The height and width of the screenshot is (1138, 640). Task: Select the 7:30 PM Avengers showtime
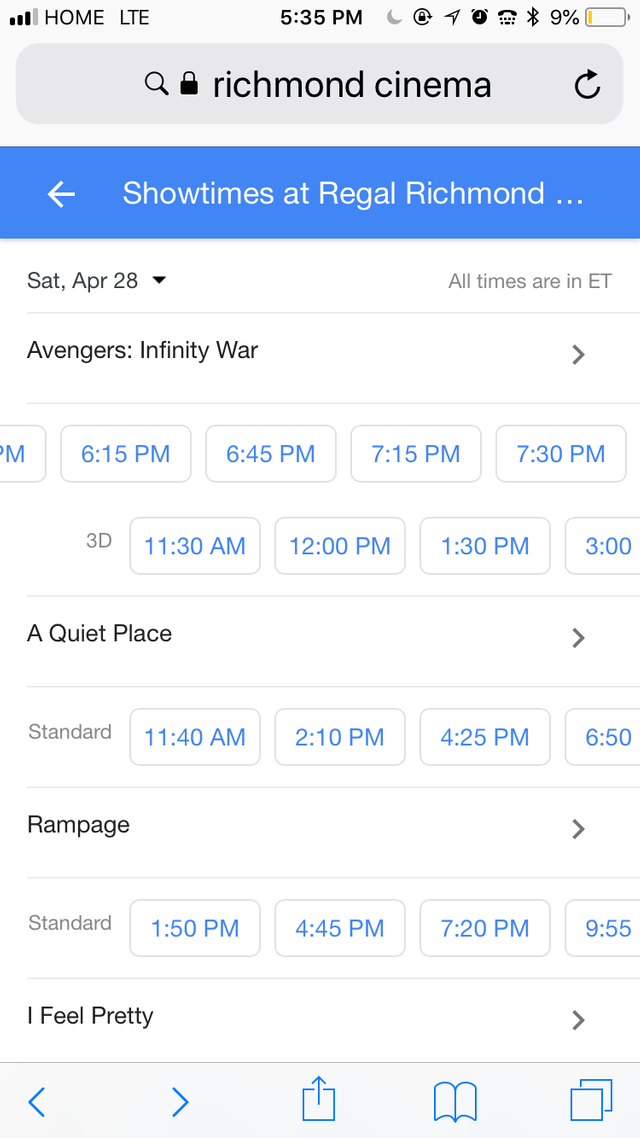tap(561, 454)
